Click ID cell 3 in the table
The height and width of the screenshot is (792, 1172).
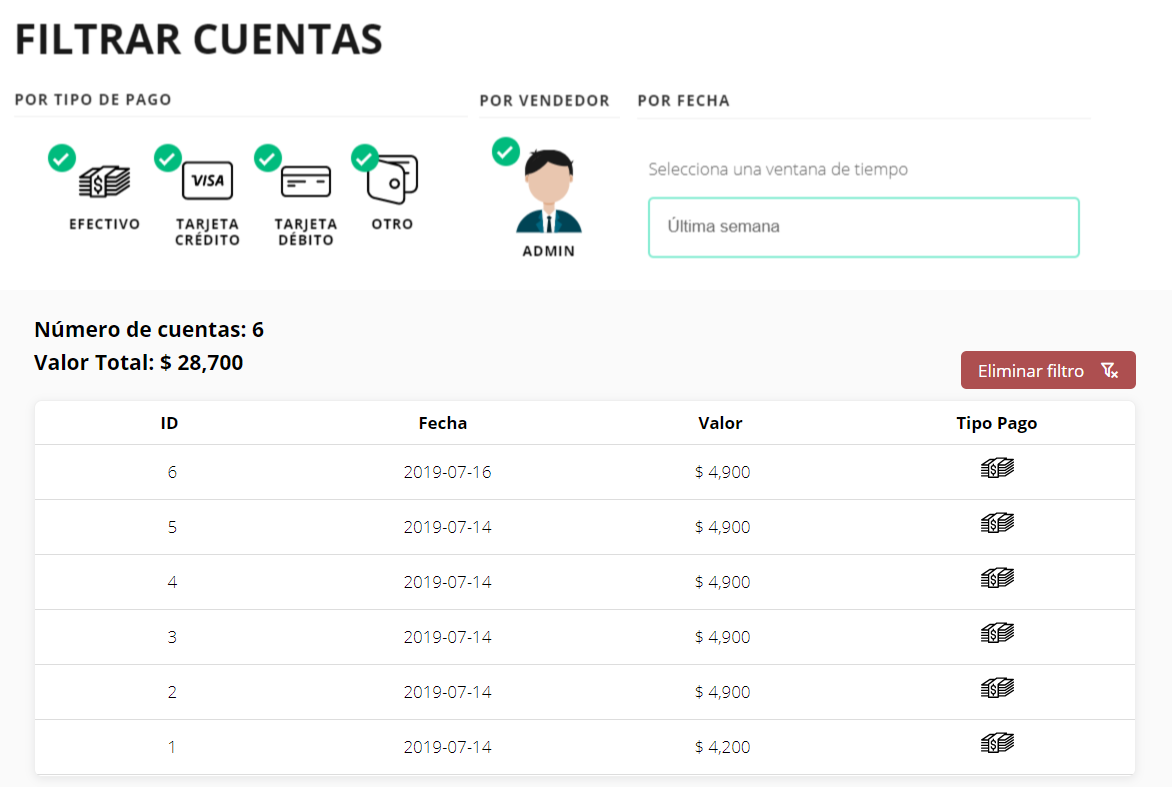pos(172,637)
